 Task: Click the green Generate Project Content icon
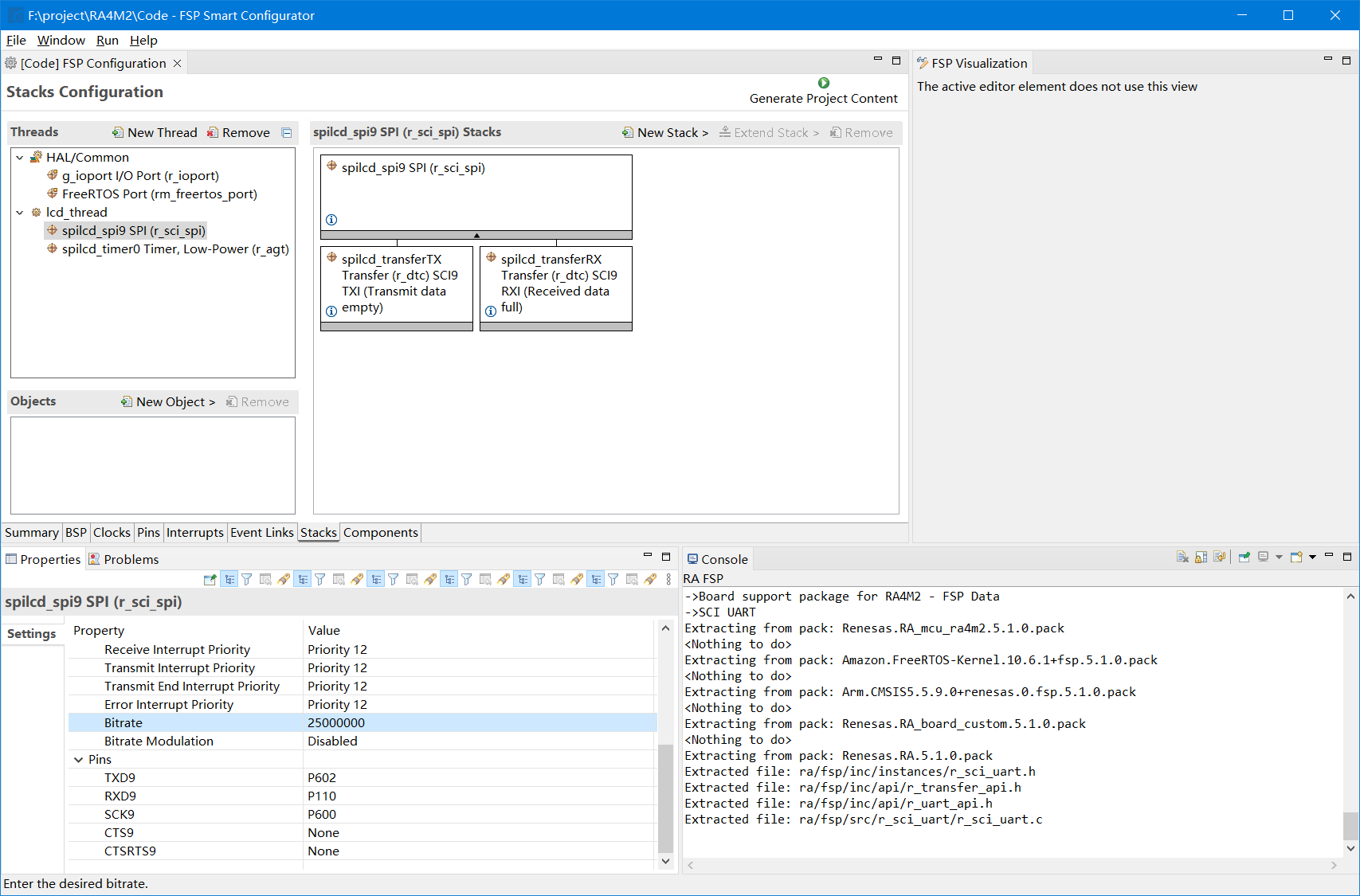(x=824, y=83)
